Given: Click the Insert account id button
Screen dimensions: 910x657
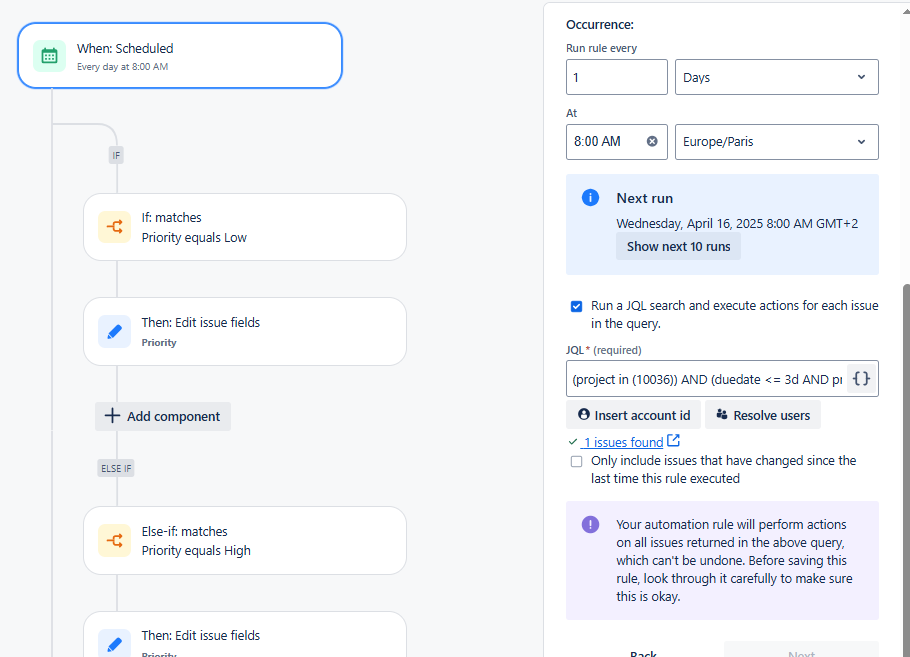Looking at the screenshot, I should click(634, 415).
